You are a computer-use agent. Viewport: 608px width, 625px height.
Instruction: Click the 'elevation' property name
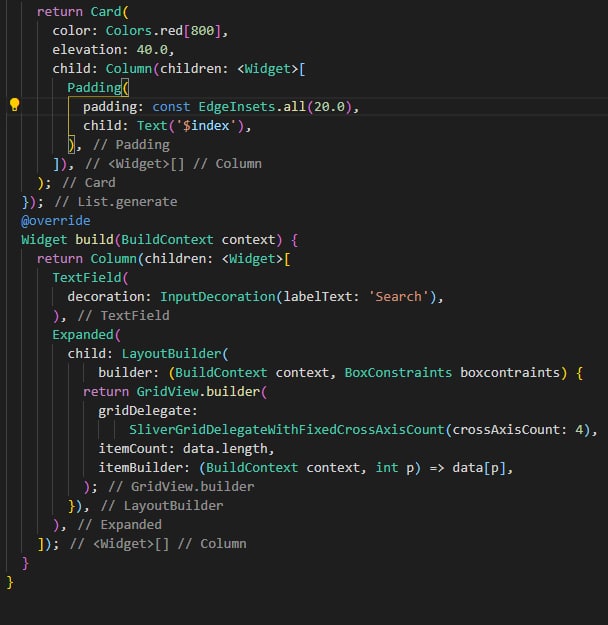point(87,50)
